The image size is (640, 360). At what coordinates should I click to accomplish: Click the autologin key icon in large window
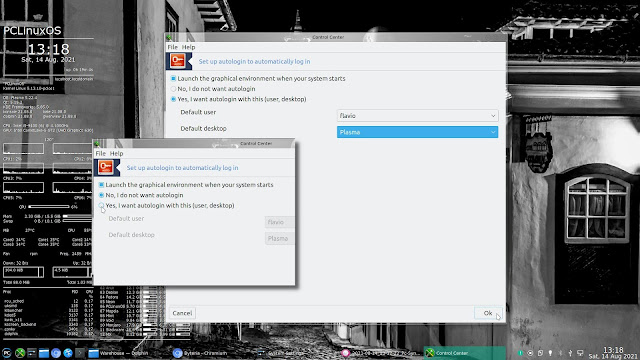click(x=178, y=61)
